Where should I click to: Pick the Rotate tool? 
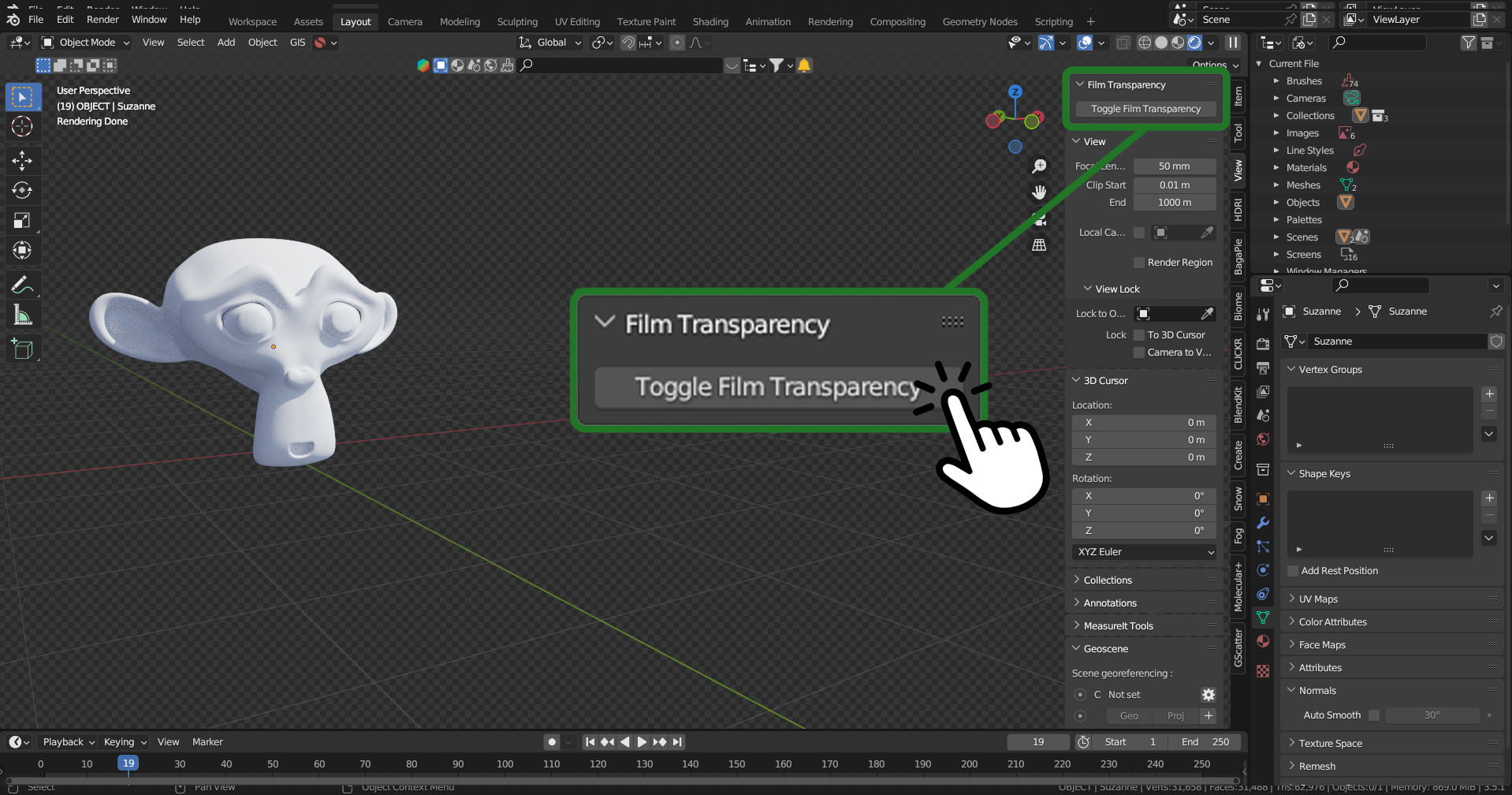pyautogui.click(x=22, y=190)
